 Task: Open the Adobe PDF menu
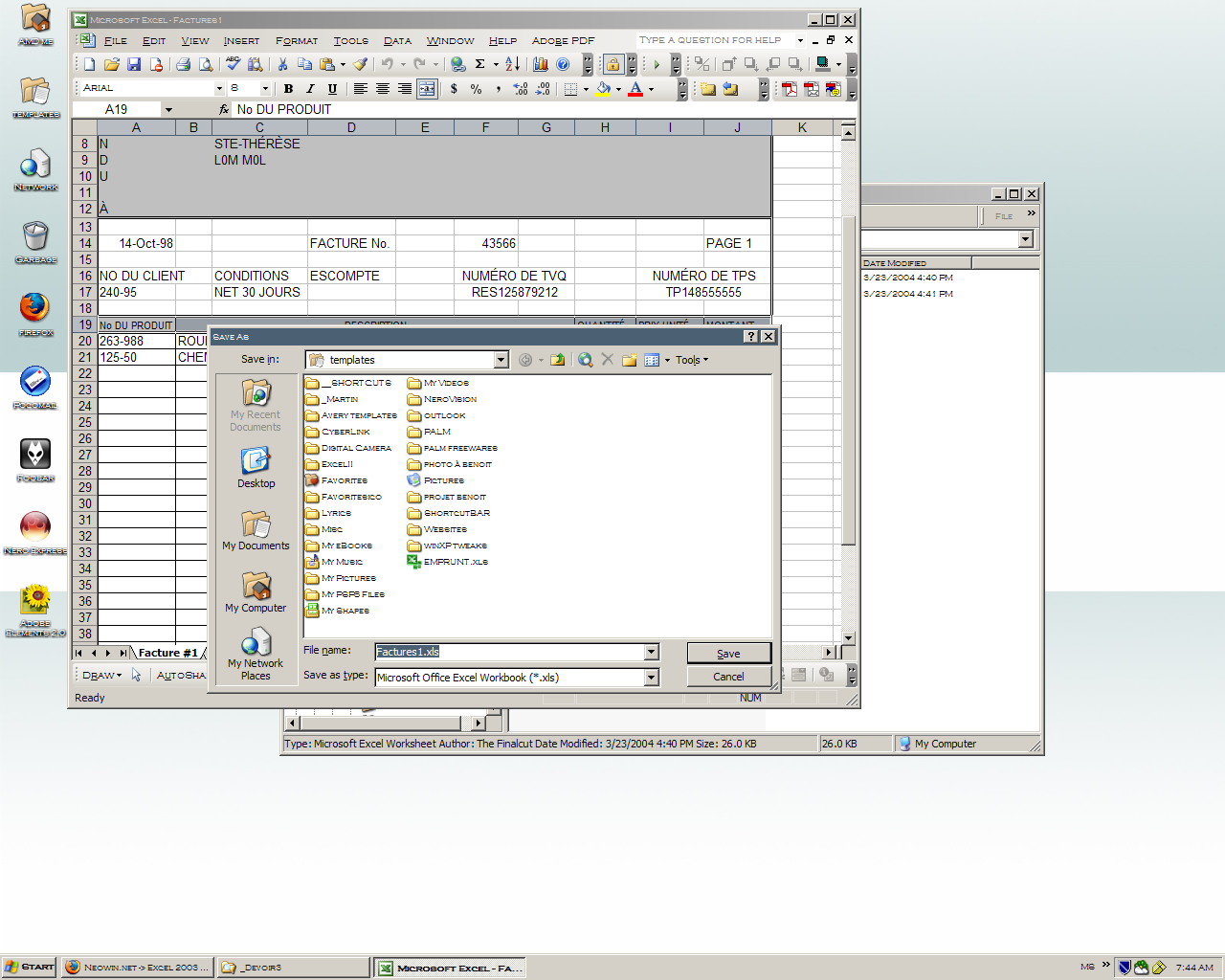click(x=563, y=41)
